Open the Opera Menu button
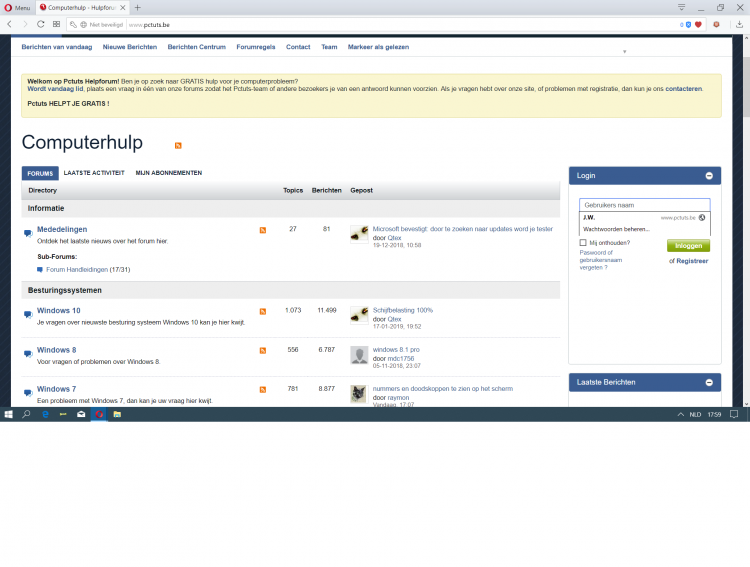 click(x=17, y=8)
